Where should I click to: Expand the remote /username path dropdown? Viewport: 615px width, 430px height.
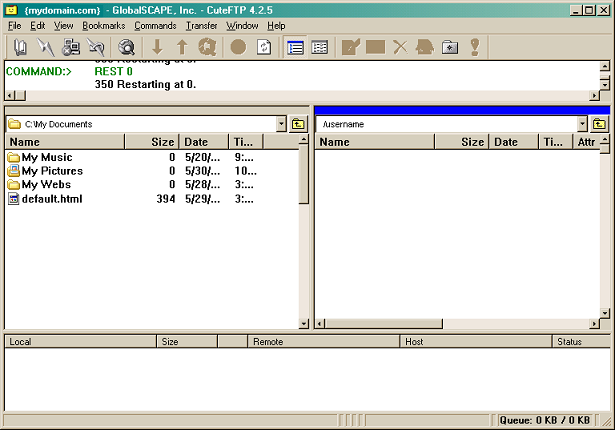[582, 124]
